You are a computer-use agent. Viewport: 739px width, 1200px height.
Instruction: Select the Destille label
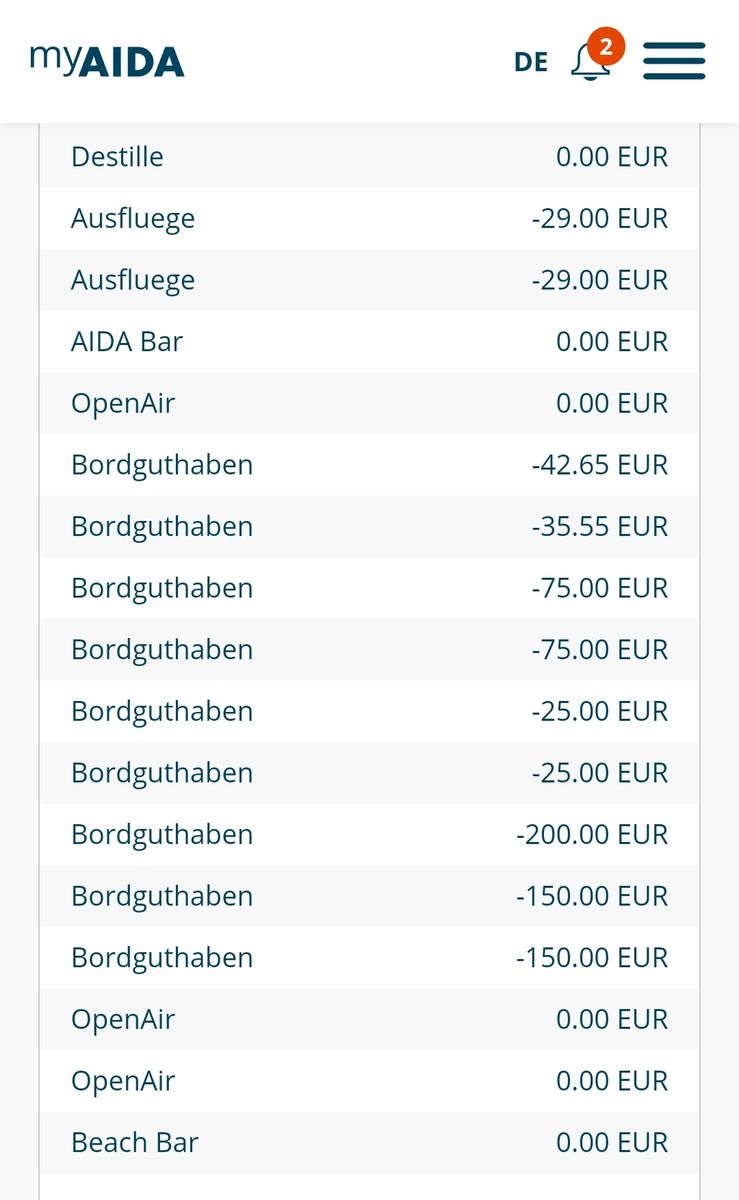pos(117,157)
